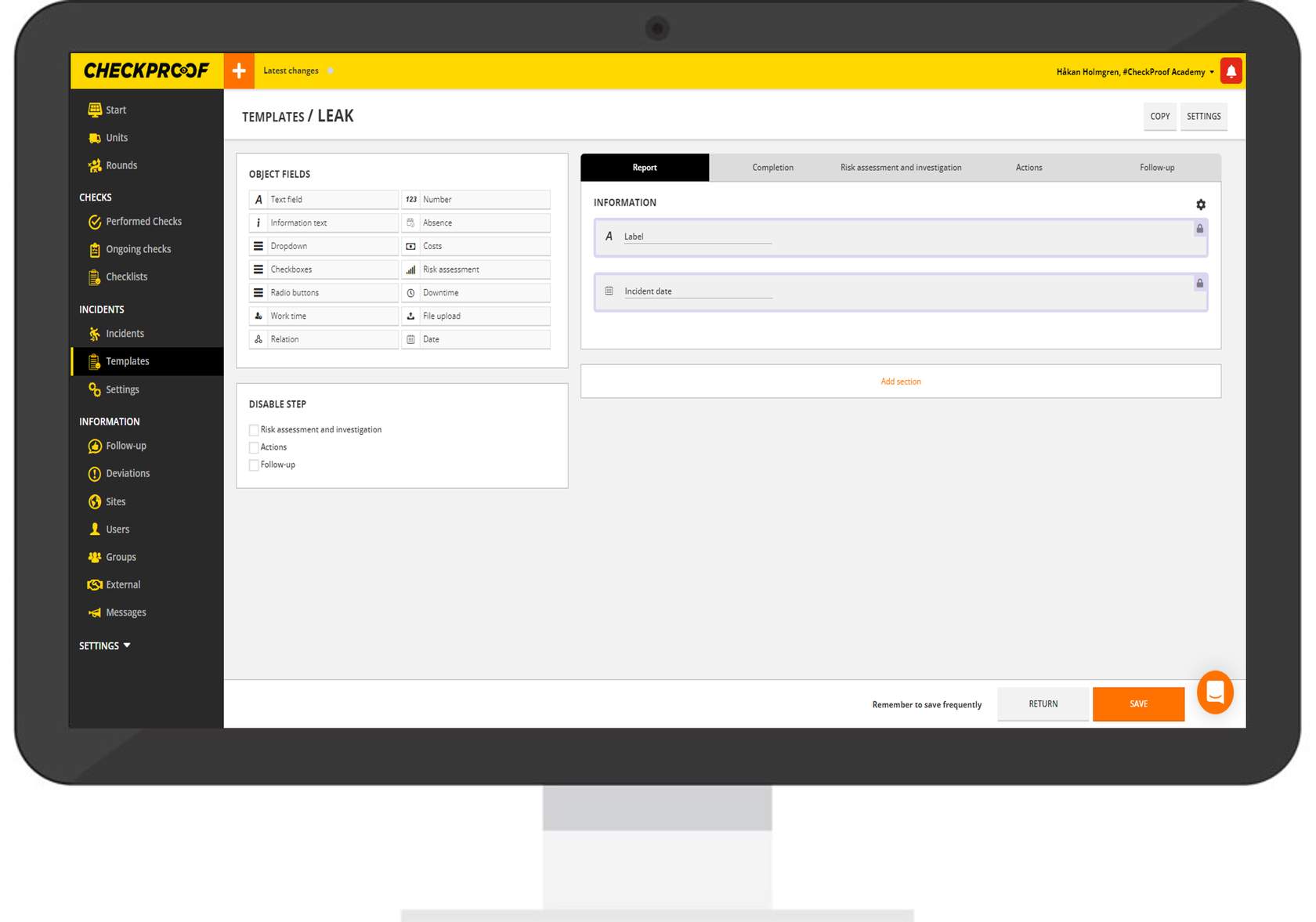Switch to the Completion tab
This screenshot has width=1316, height=922.
(x=772, y=168)
